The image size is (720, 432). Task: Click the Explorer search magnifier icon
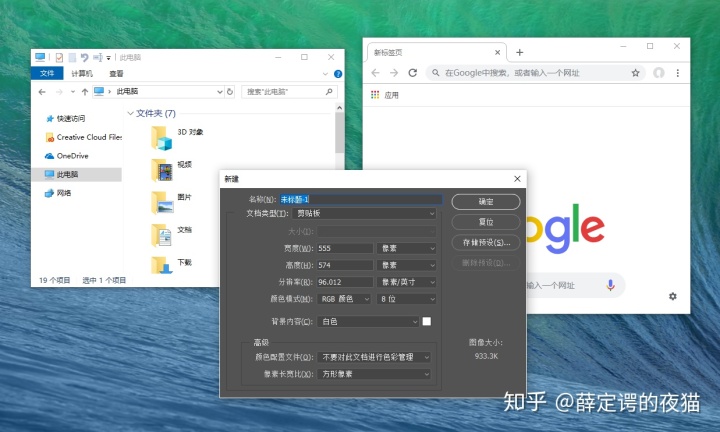(329, 92)
